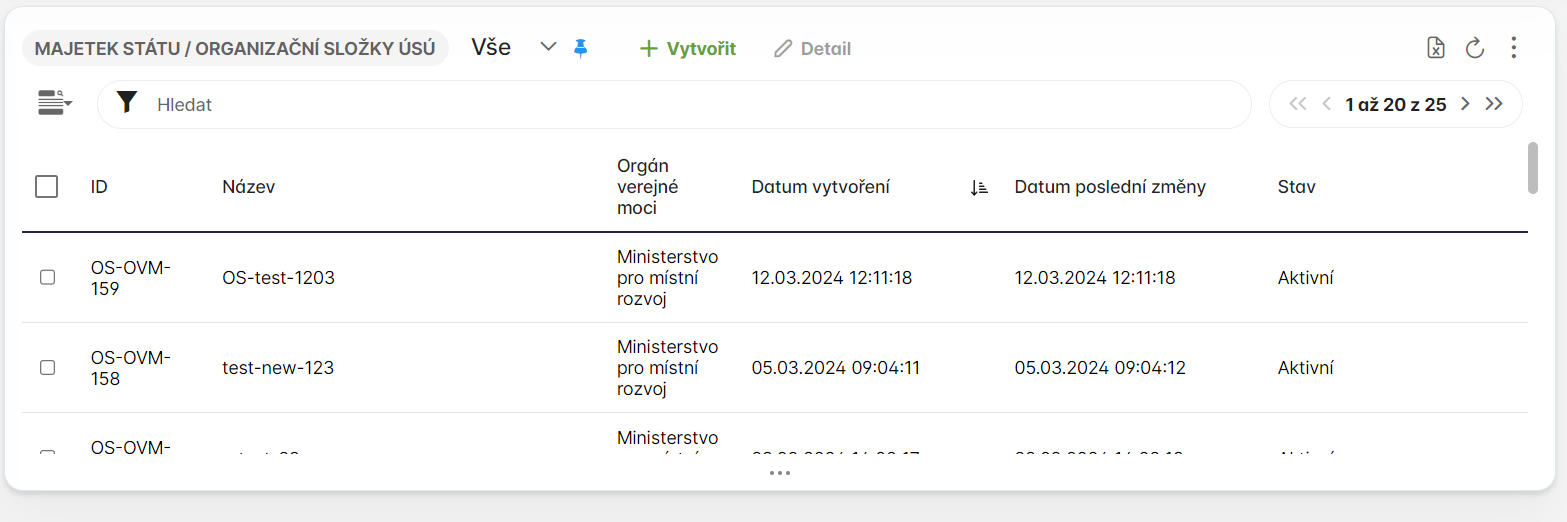Click the vertical scrollbar thumb

click(x=1532, y=166)
